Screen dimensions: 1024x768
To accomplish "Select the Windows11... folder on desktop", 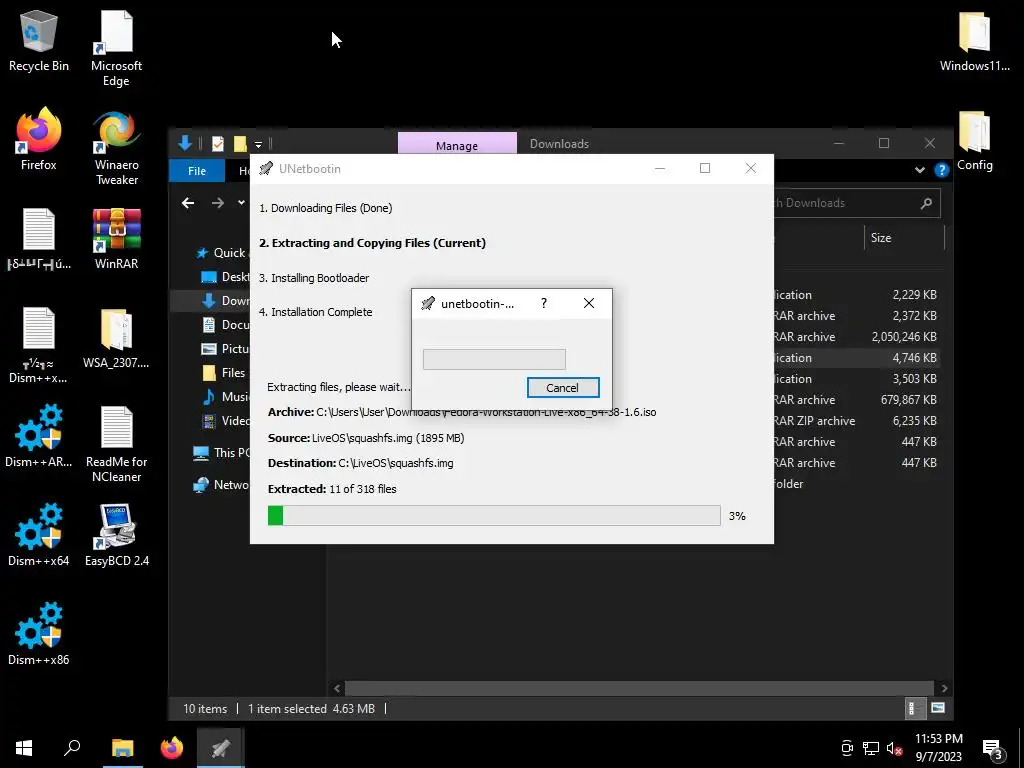I will point(974,41).
